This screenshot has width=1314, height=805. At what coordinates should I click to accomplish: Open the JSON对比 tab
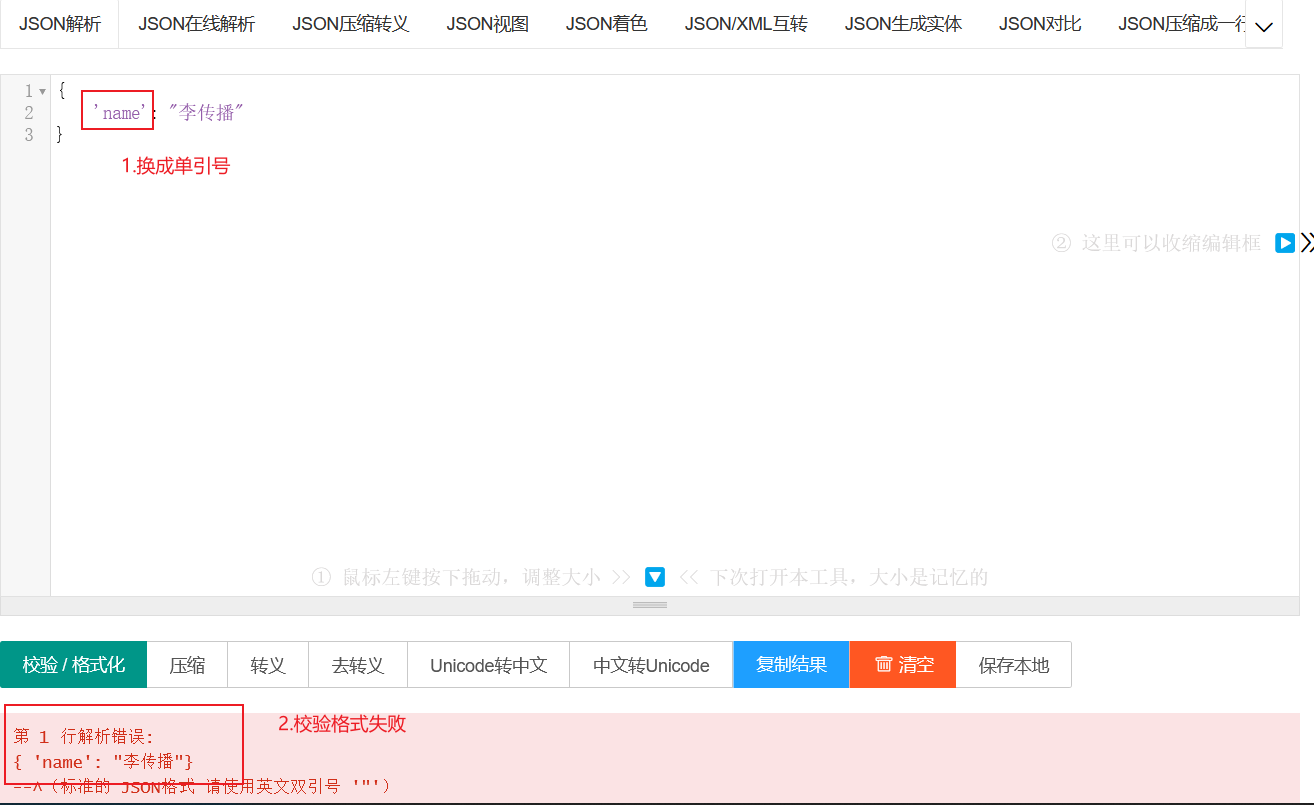pyautogui.click(x=1040, y=24)
